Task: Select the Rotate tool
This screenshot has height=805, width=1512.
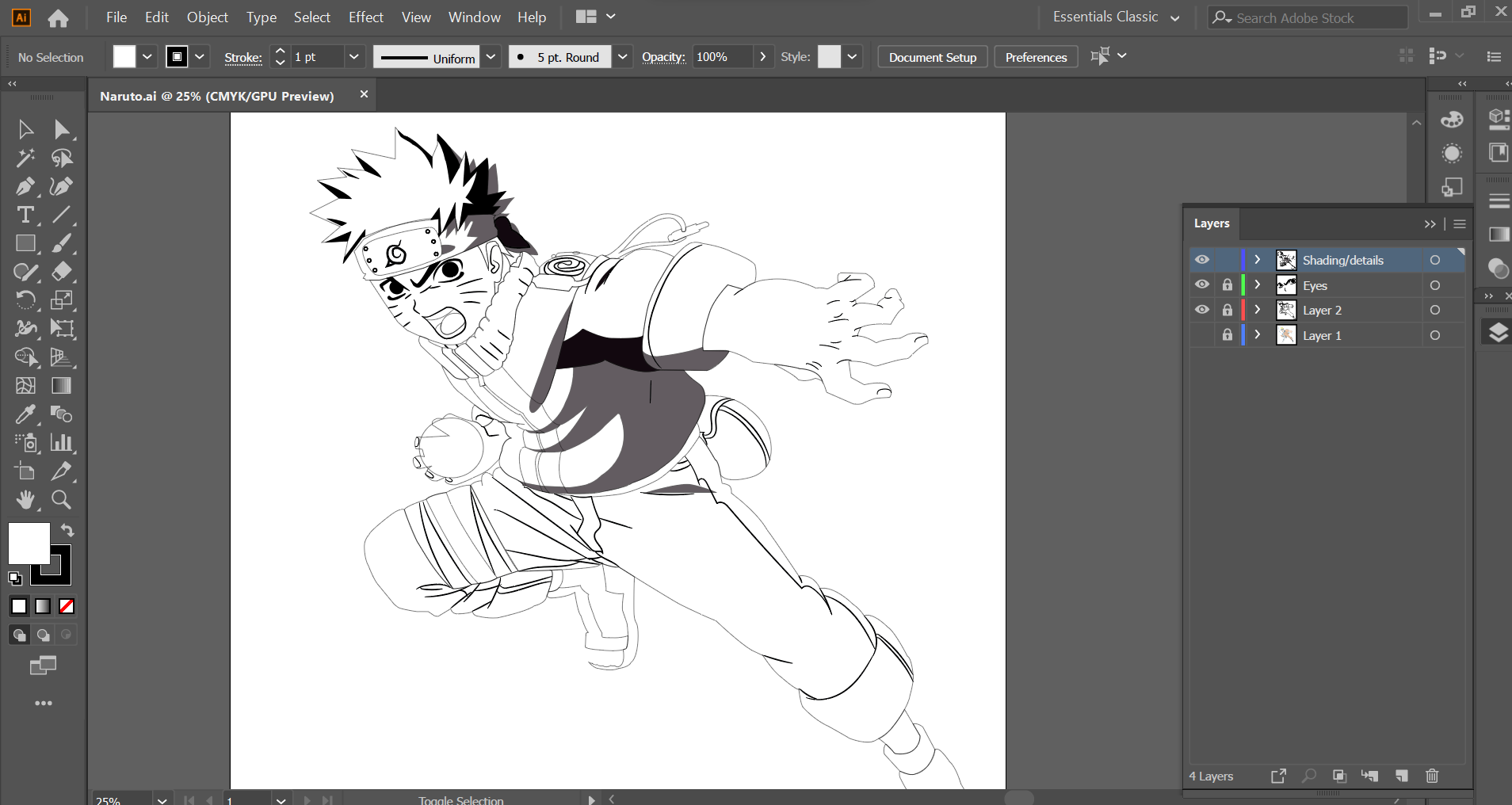Action: [x=25, y=300]
